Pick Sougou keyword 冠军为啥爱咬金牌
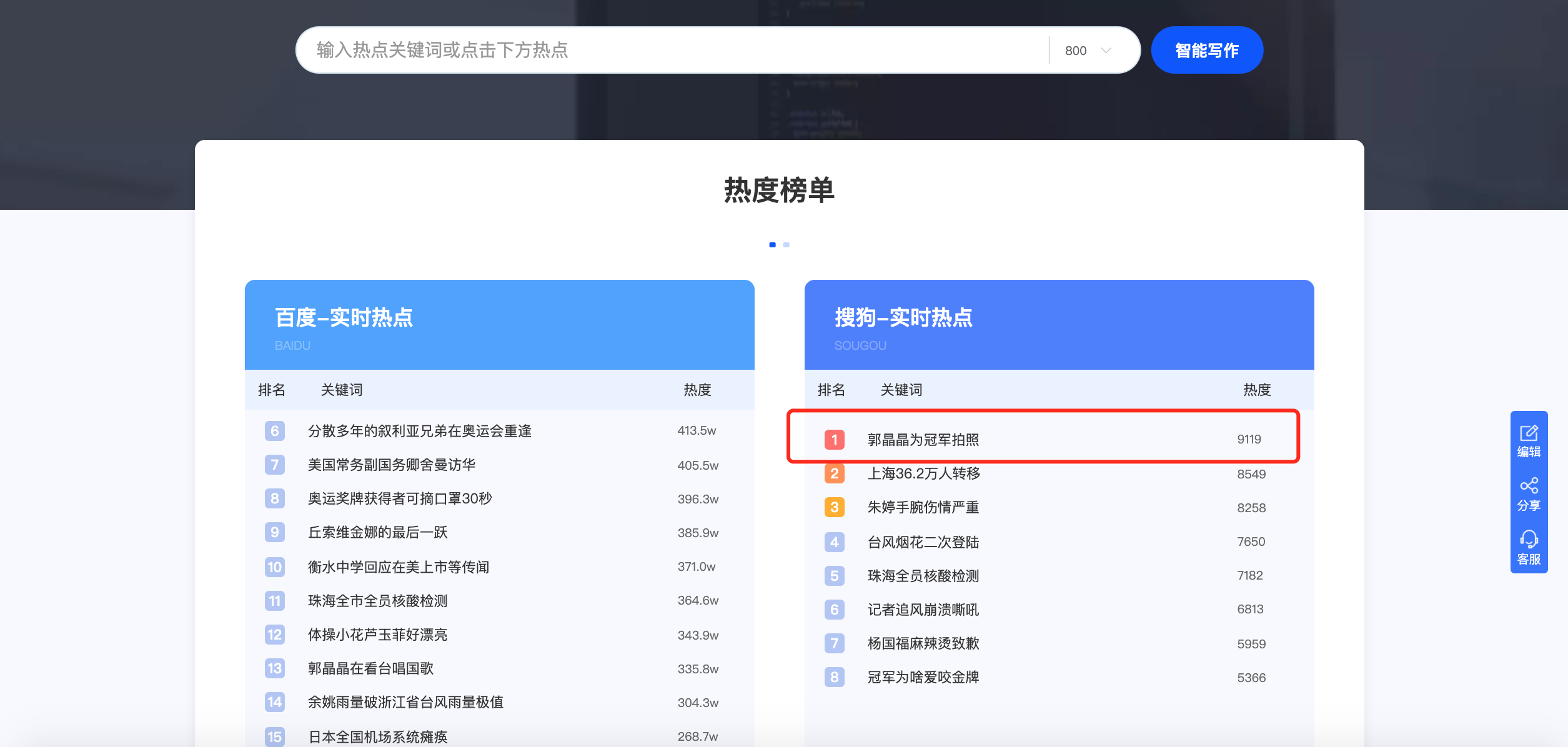 coord(923,677)
